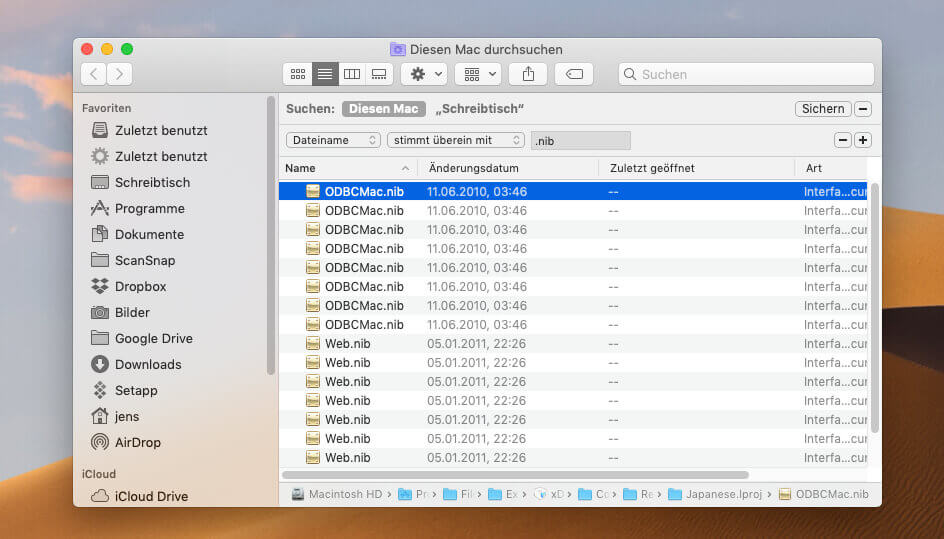Switch to icon view
Image resolution: width=944 pixels, height=539 pixels.
coord(297,74)
